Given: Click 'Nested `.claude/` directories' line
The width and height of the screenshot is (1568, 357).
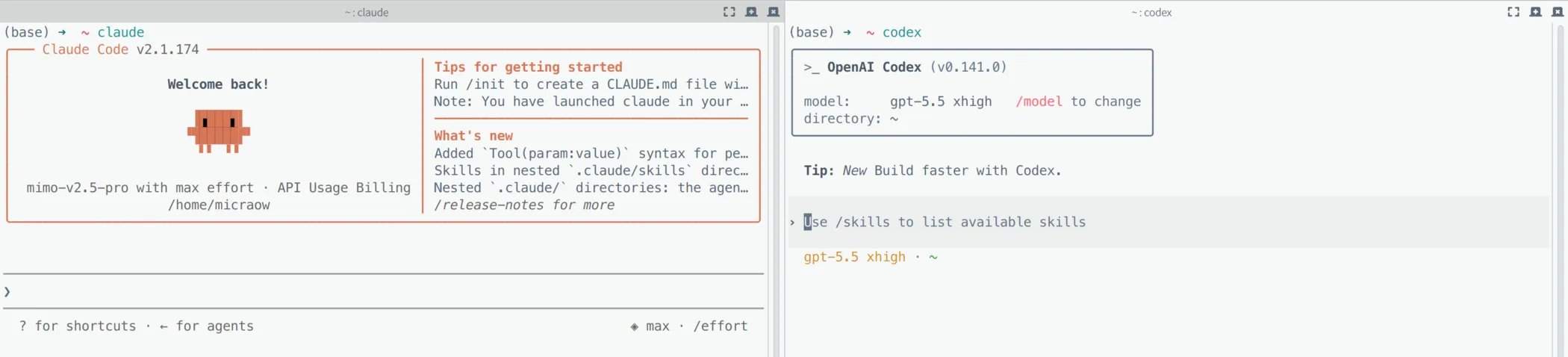Looking at the screenshot, I should pyautogui.click(x=591, y=187).
